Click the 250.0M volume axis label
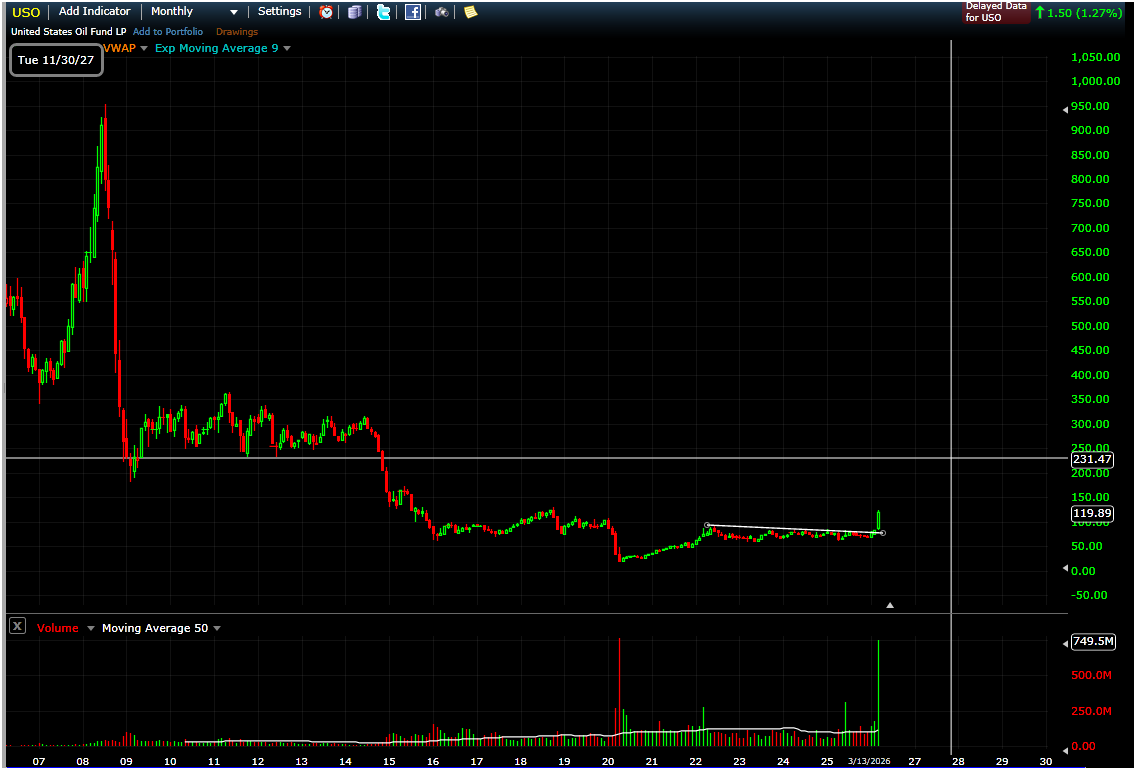Viewport: 1136px width, 770px height. pyautogui.click(x=1091, y=711)
